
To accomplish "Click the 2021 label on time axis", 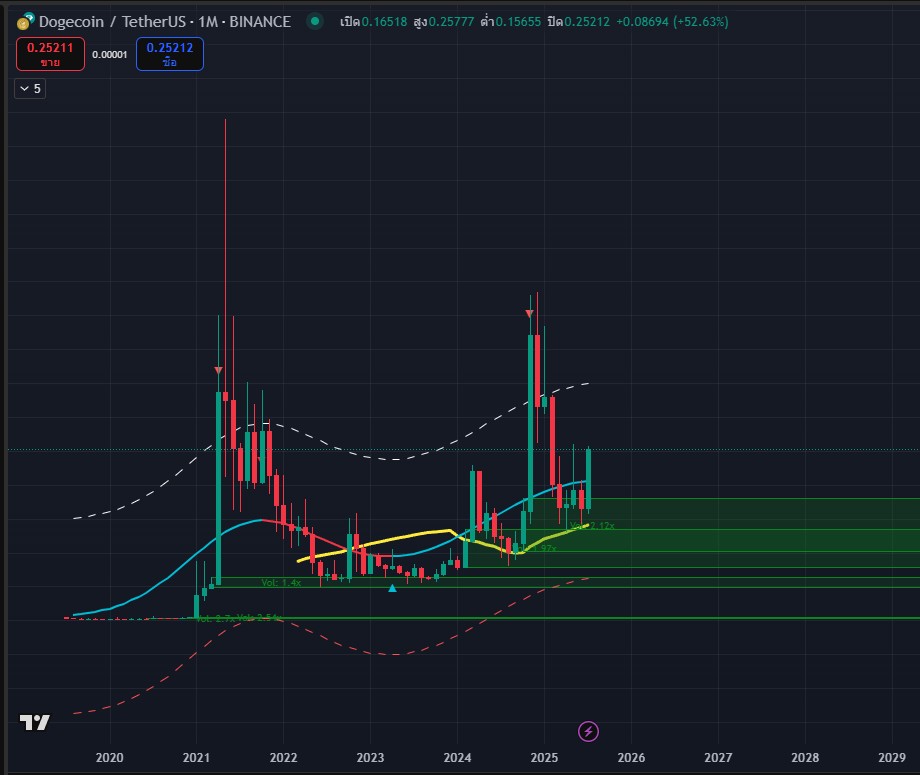I will click(x=197, y=757).
